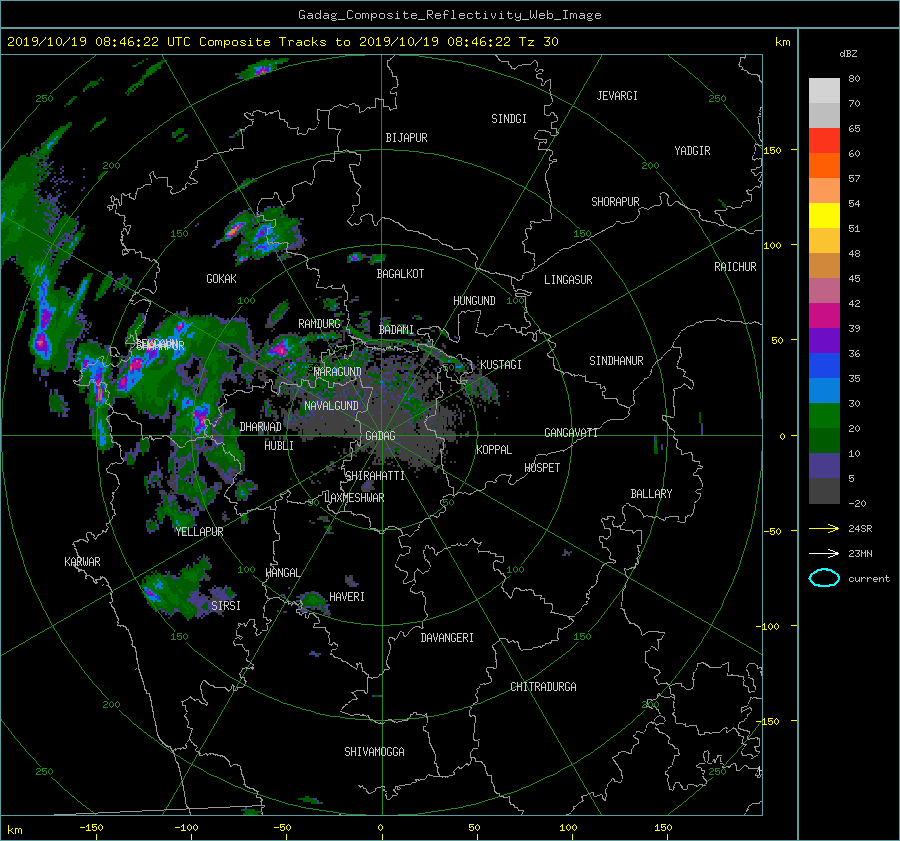Screen dimensions: 900x841
Task: Click the -150 tick on bottom axis
Action: tap(91, 828)
